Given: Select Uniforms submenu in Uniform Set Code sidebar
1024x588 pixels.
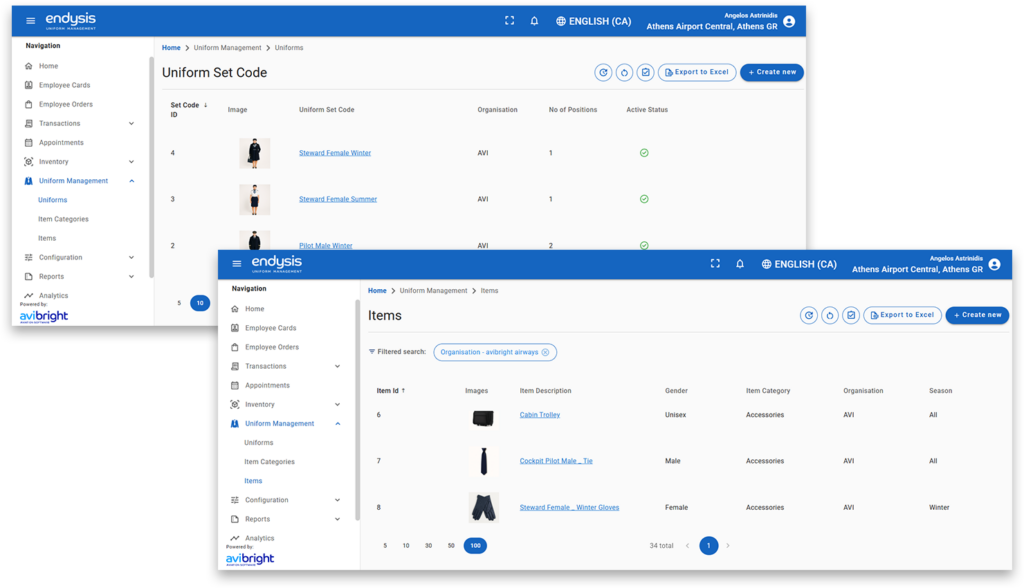Looking at the screenshot, I should coord(52,200).
